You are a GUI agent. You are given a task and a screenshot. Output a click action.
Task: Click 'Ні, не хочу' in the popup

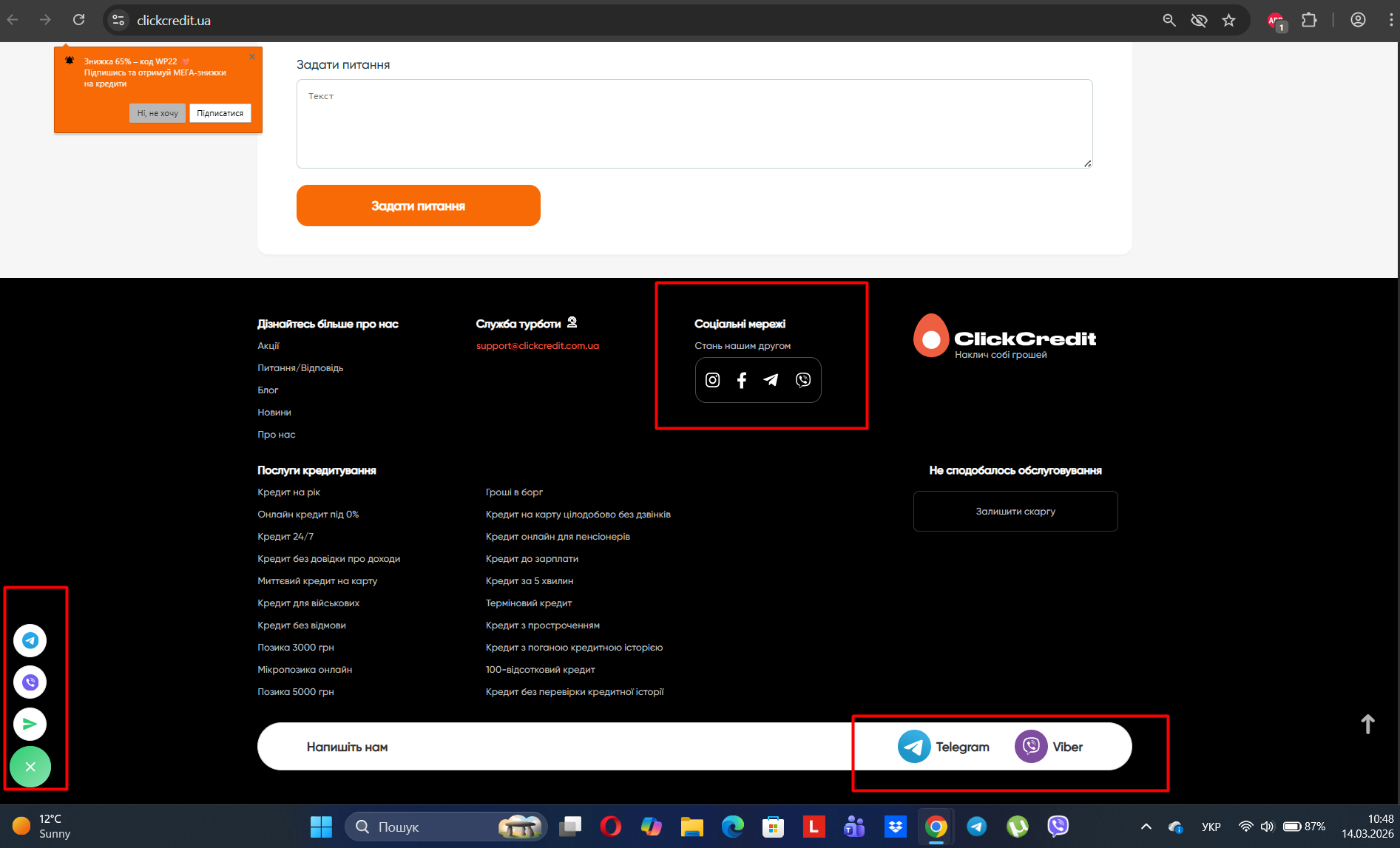point(158,113)
